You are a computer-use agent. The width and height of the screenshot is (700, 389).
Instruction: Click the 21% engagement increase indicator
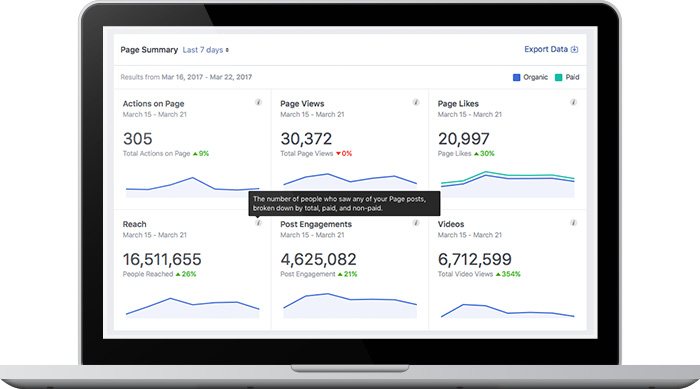[348, 274]
